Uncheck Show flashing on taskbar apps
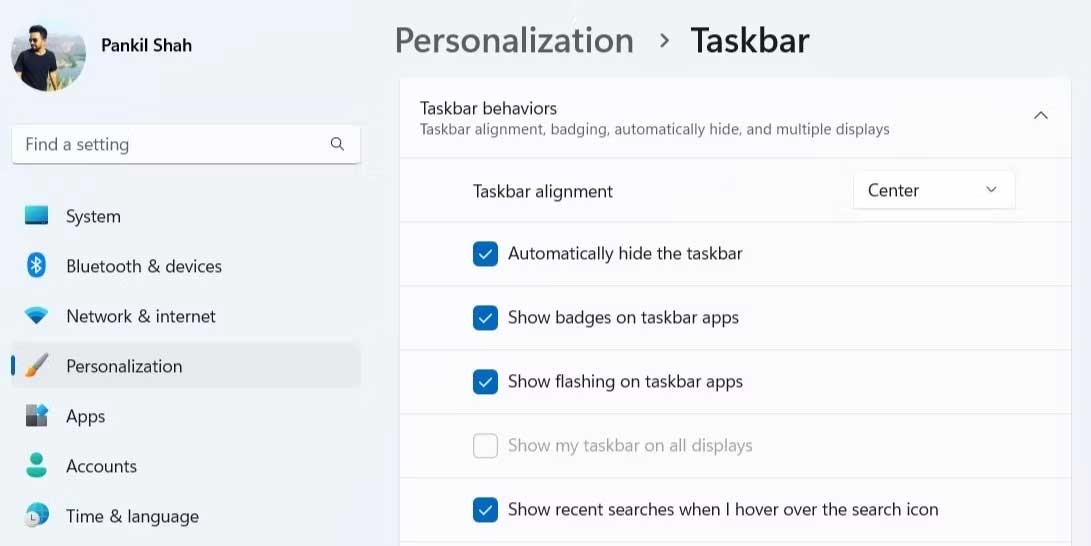Viewport: 1091px width, 546px height. click(x=485, y=382)
